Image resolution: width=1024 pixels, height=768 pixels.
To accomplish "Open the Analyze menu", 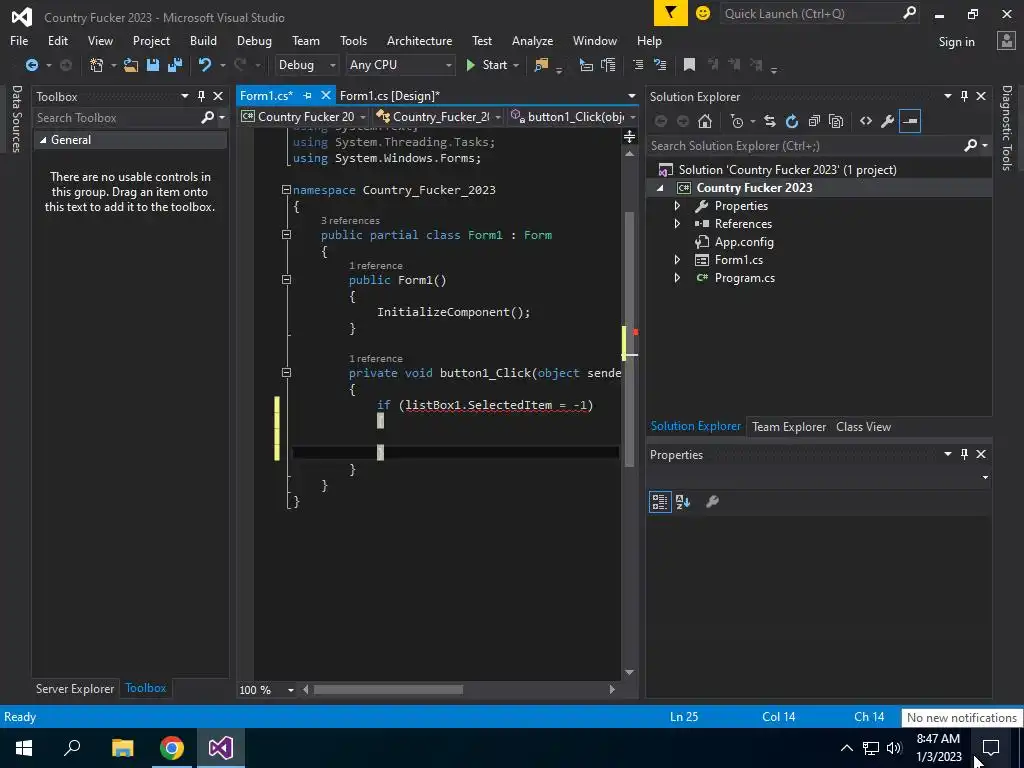I will pos(532,40).
